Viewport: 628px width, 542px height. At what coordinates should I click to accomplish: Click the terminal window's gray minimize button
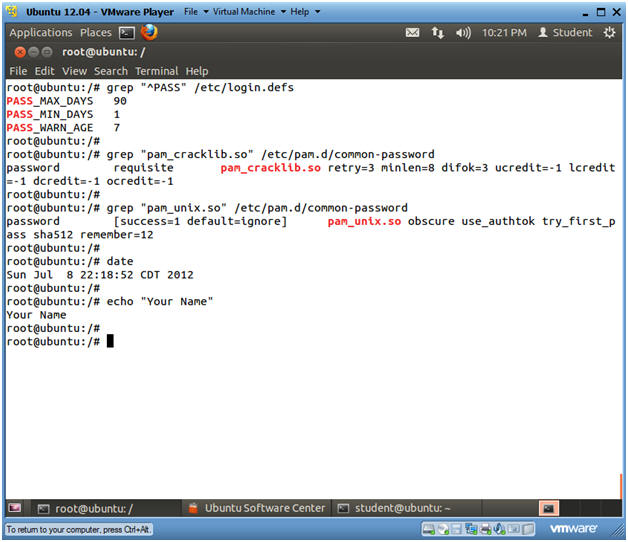pos(34,52)
